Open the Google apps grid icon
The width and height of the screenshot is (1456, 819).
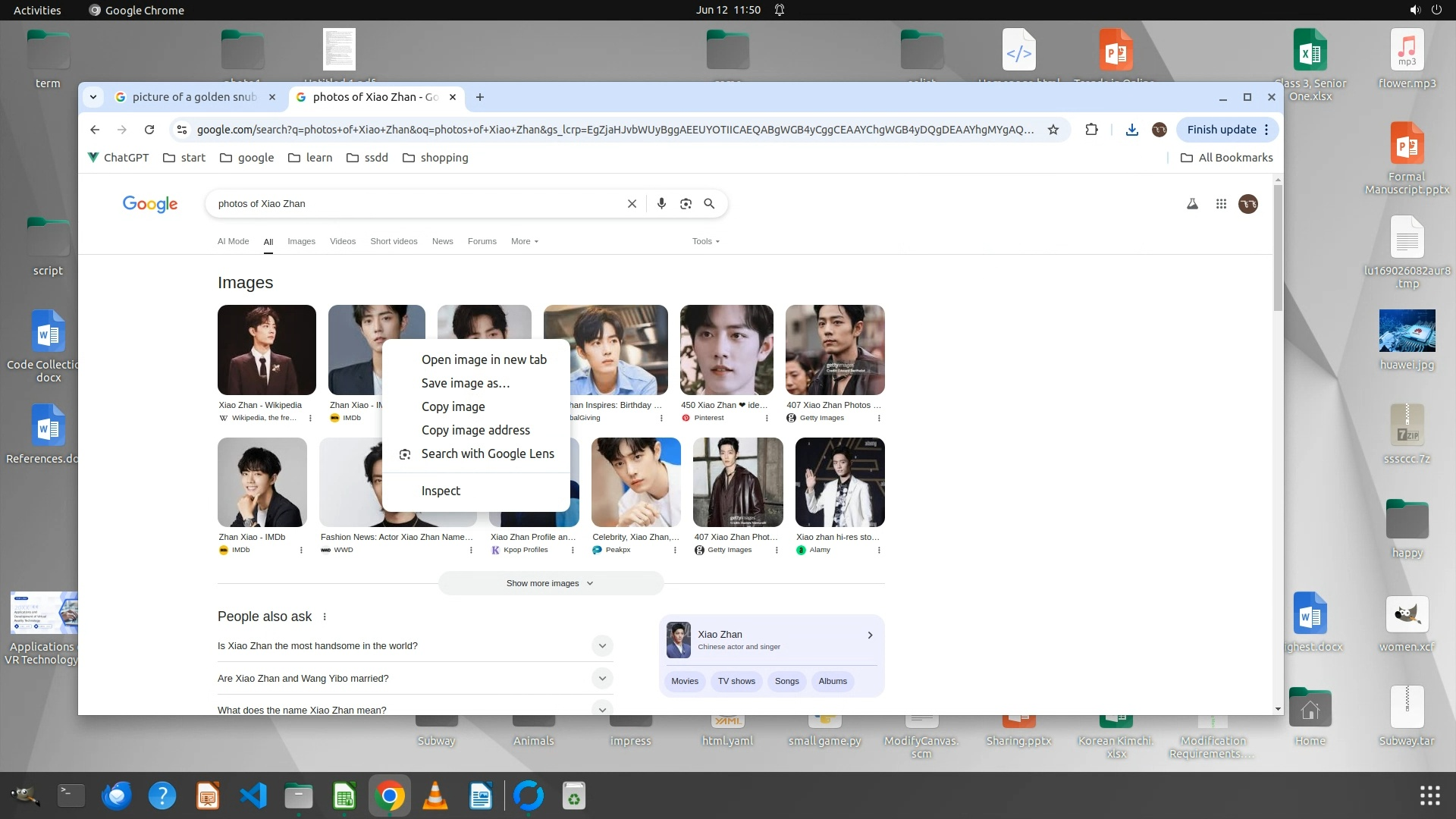tap(1221, 203)
